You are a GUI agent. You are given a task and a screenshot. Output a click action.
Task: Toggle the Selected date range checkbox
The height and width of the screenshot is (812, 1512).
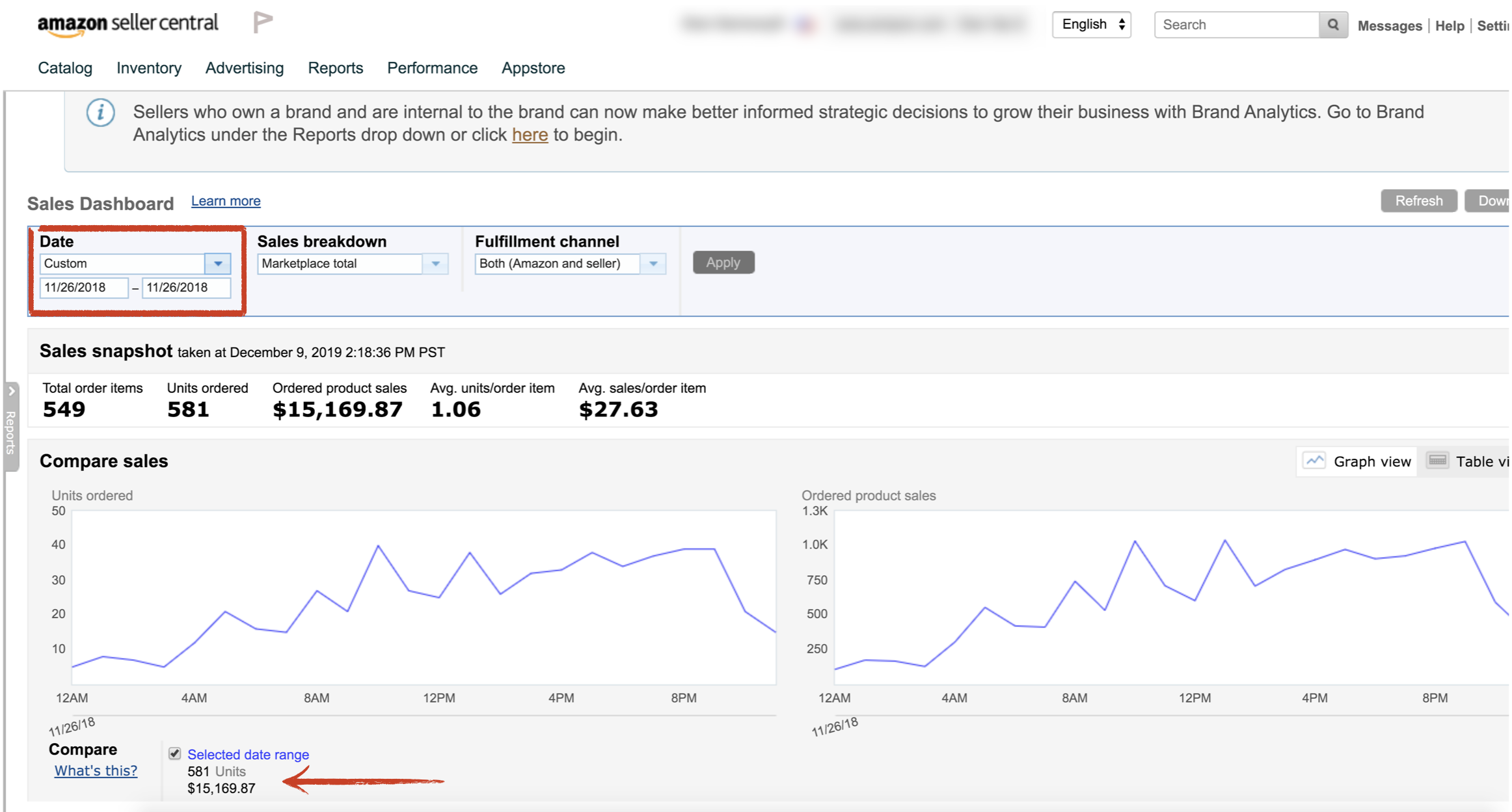[174, 753]
